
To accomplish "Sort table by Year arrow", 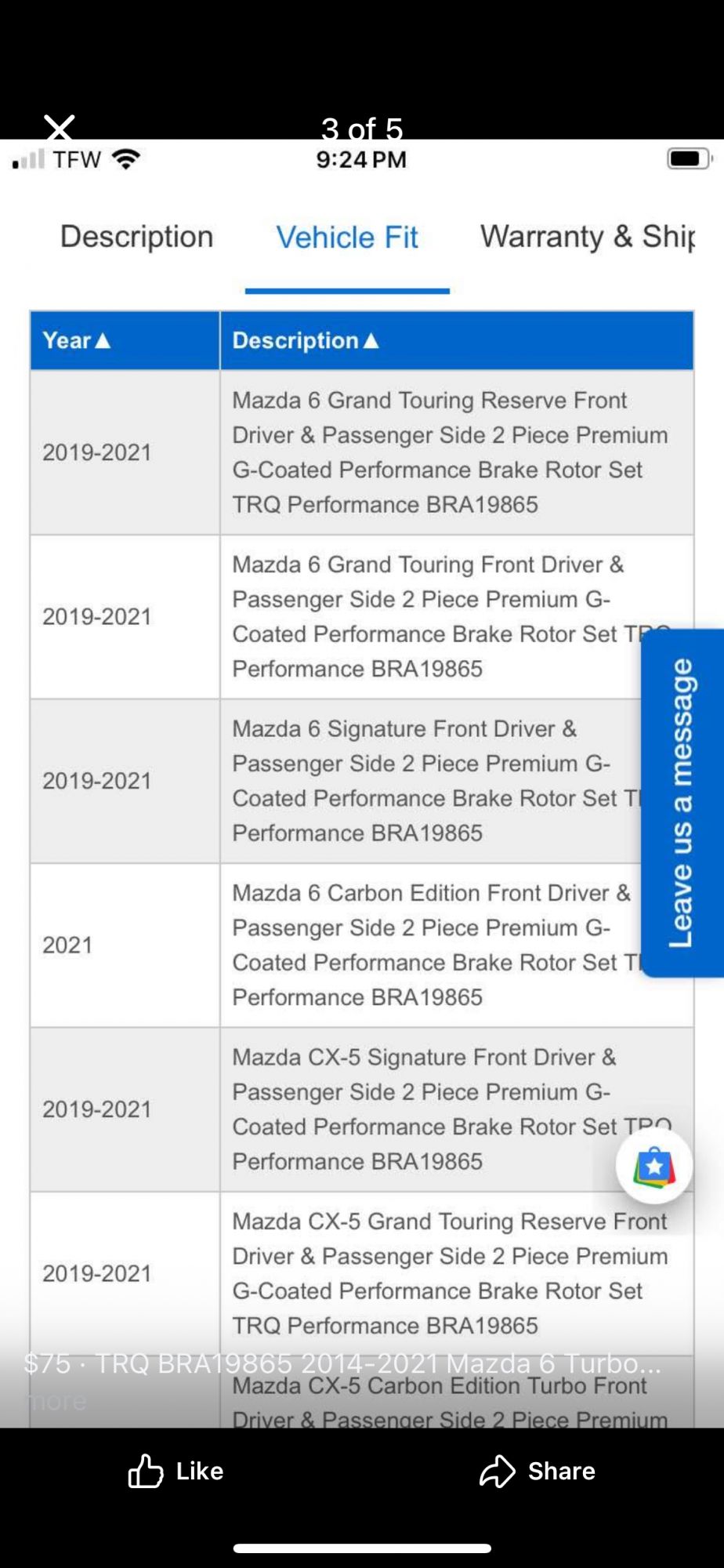I will 103,340.
